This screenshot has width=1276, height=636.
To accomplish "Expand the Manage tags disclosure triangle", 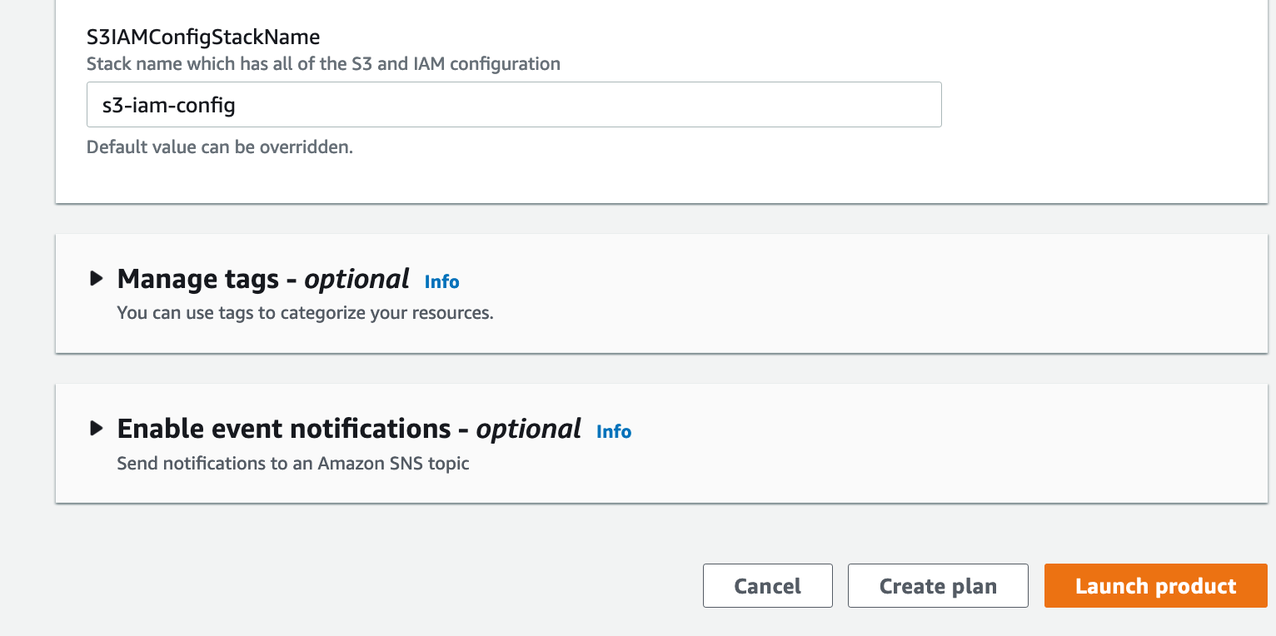I will coord(96,279).
